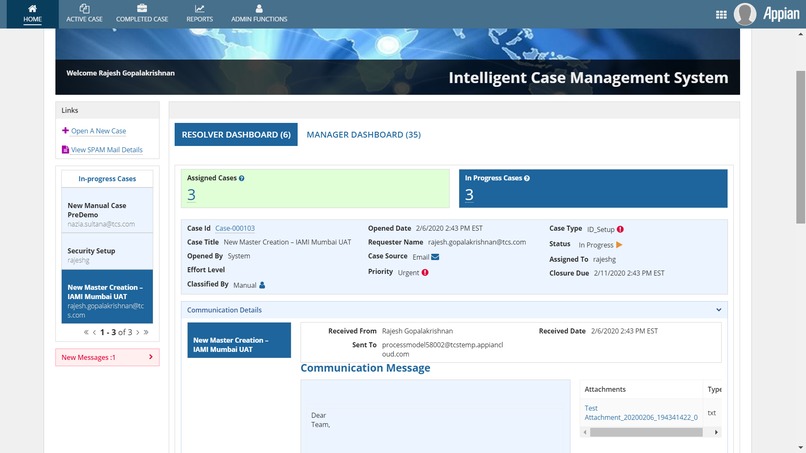Click the plus icon beside Open A New Case
The image size is (806, 453).
point(65,131)
